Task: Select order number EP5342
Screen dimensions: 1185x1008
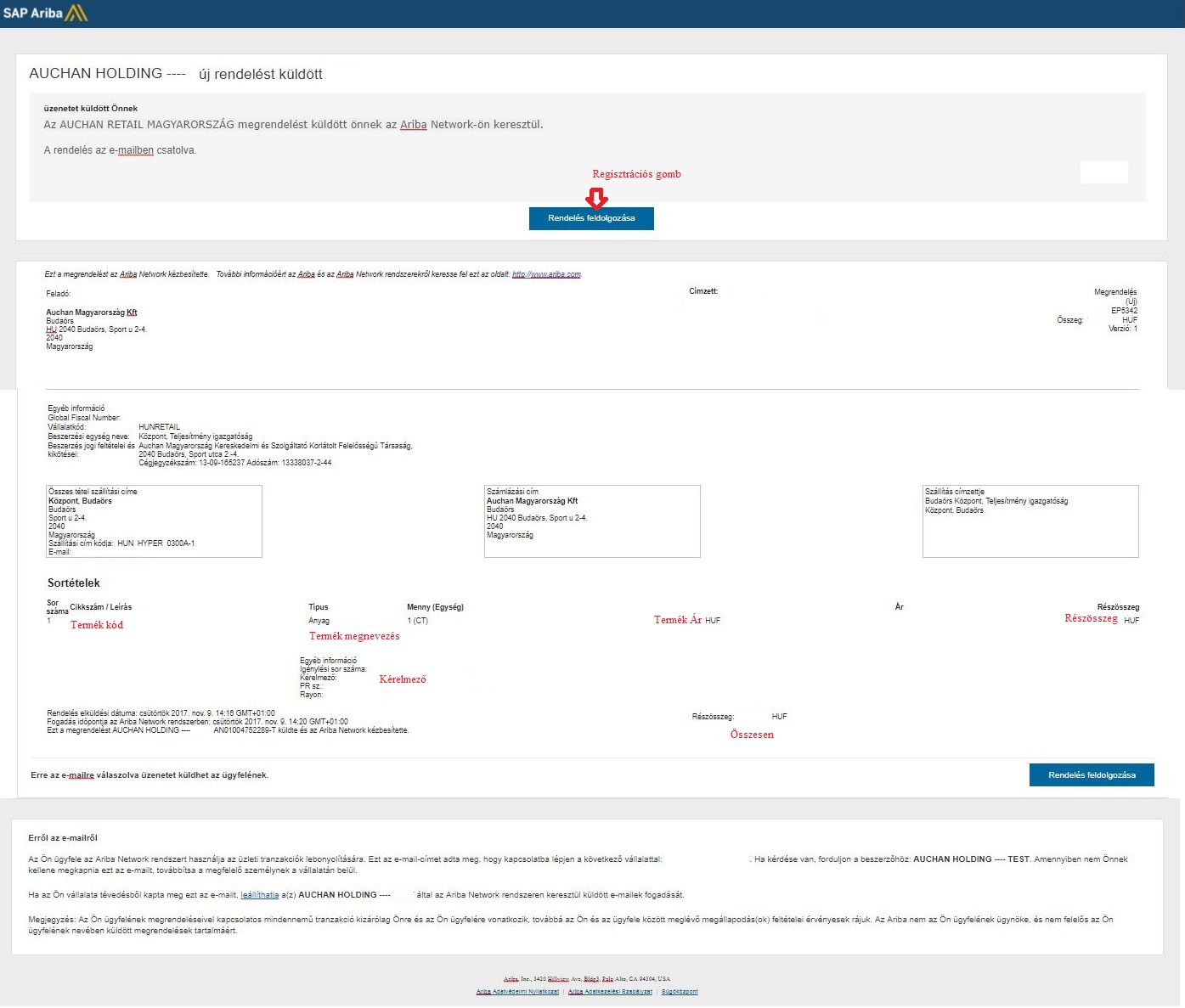Action: coord(1124,311)
